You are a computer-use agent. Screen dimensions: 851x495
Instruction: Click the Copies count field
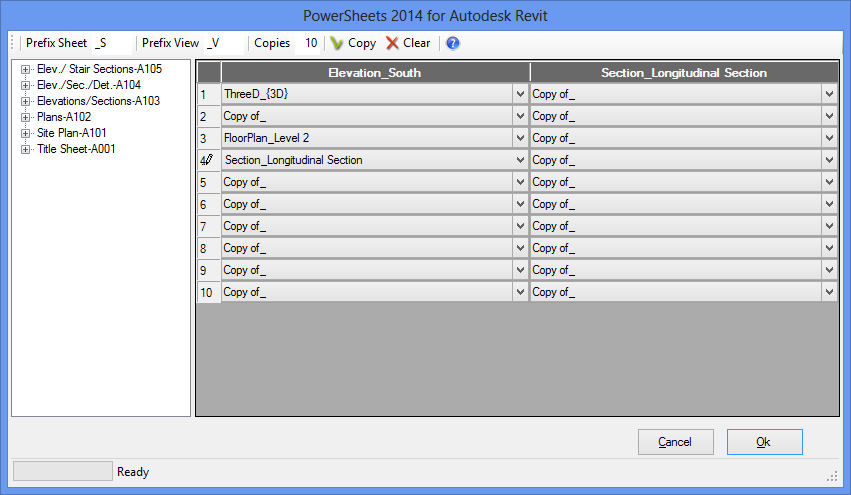308,43
